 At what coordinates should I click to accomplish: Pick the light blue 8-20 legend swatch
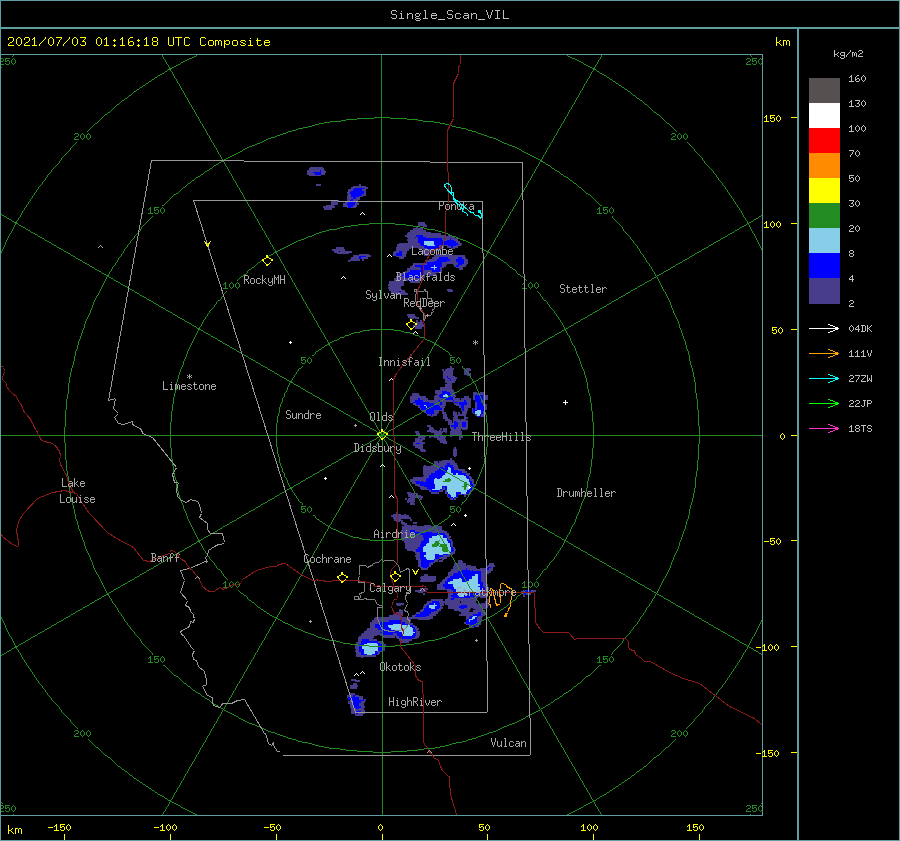(x=824, y=241)
